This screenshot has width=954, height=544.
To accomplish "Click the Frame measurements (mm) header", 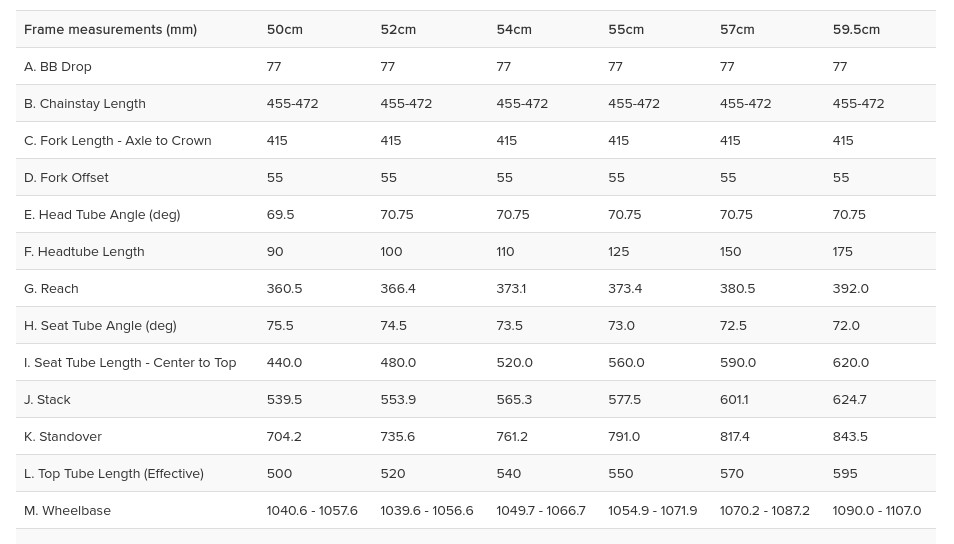I will pyautogui.click(x=110, y=29).
